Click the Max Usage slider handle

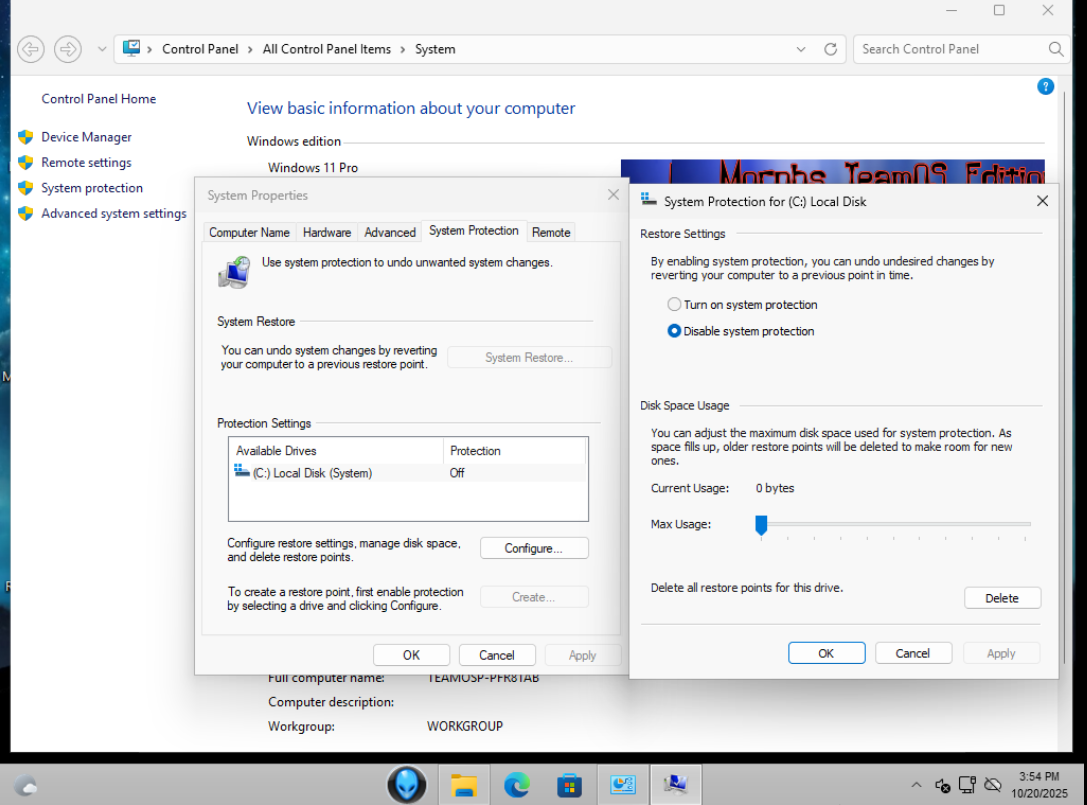click(761, 526)
